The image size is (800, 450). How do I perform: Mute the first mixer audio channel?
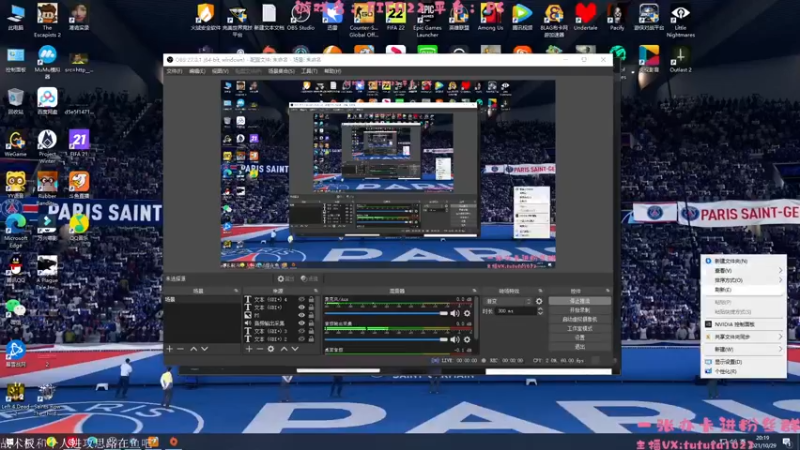455,313
